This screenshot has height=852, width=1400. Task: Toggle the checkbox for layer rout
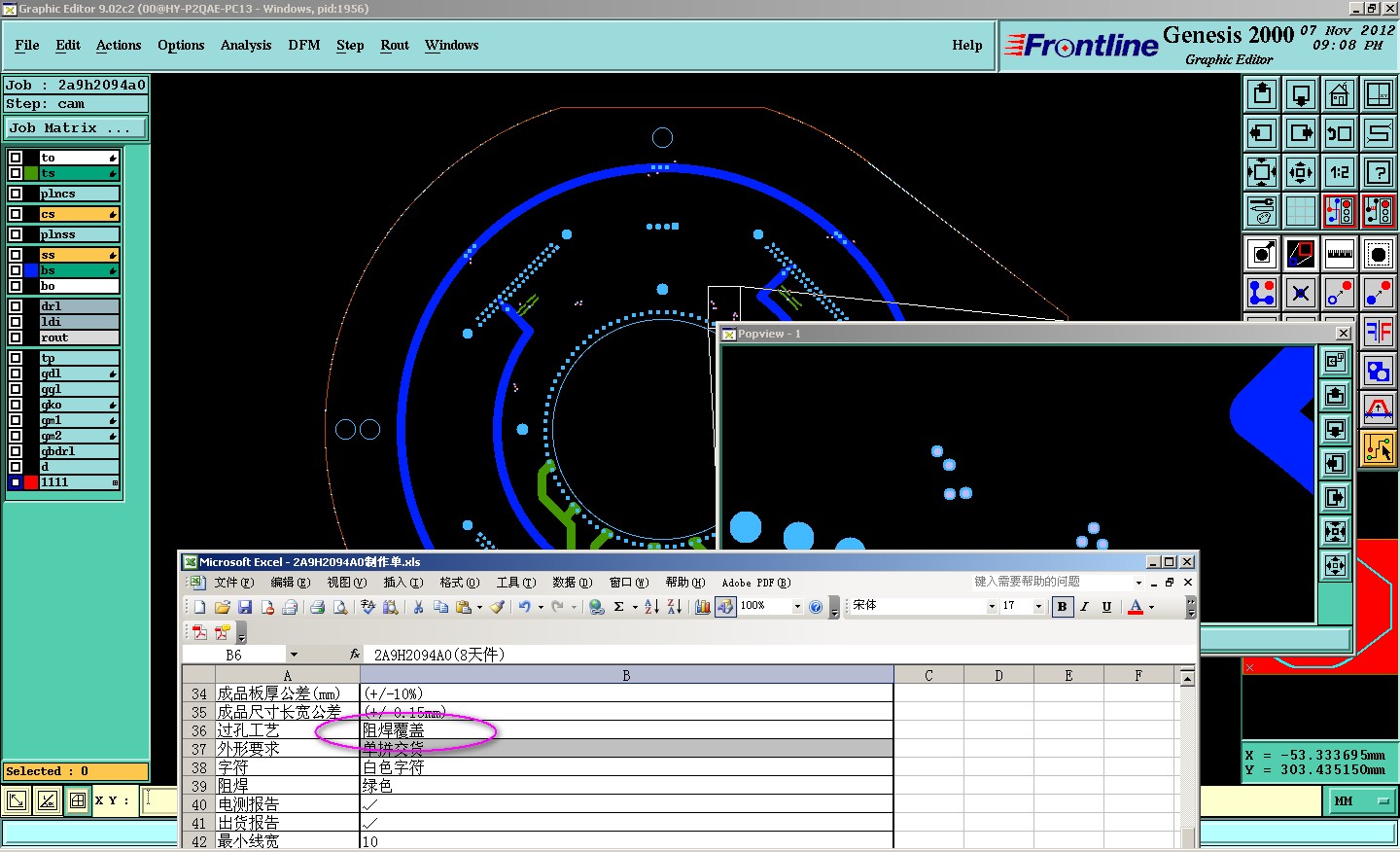tap(16, 337)
